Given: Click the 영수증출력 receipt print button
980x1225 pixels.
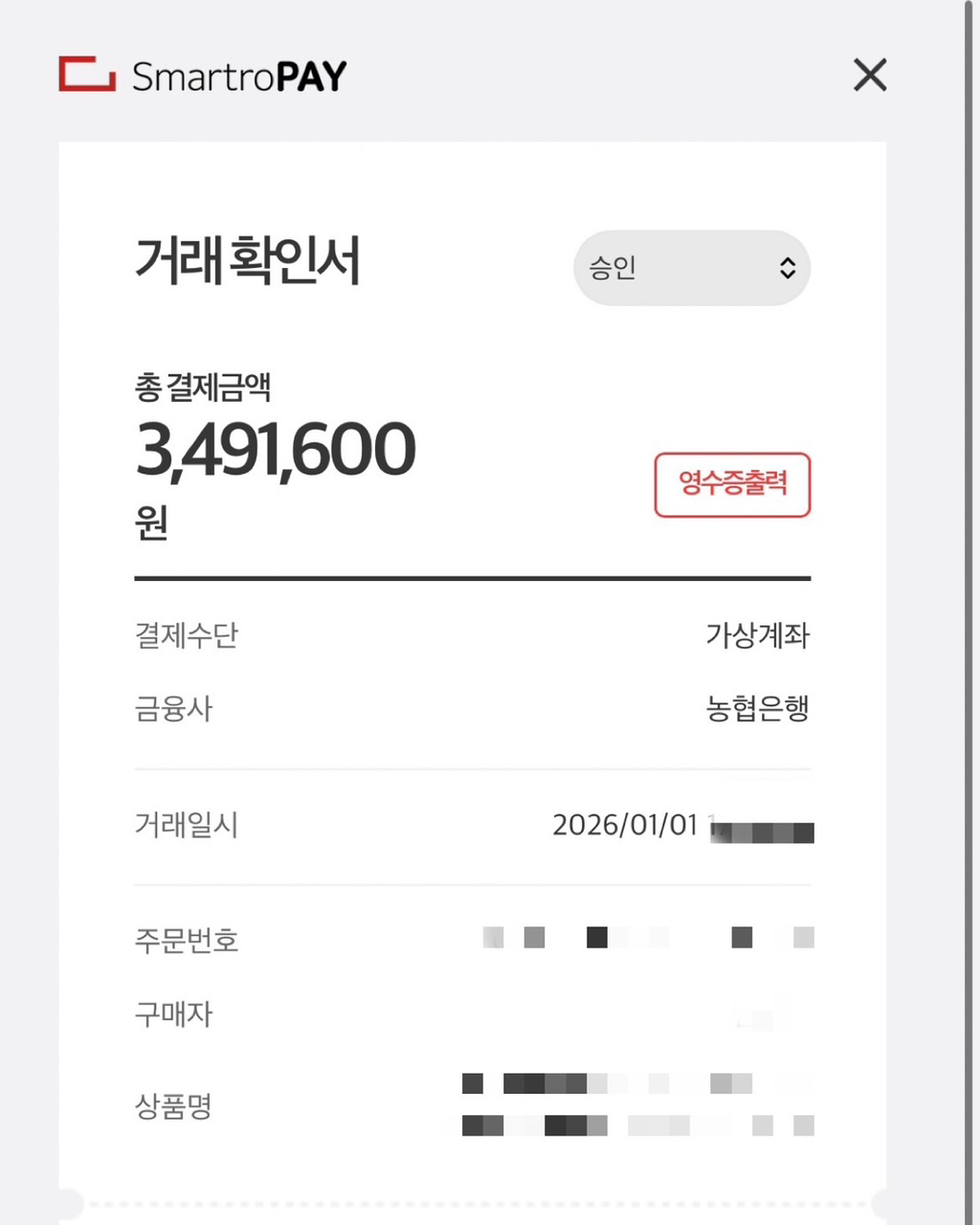Looking at the screenshot, I should click(x=732, y=484).
